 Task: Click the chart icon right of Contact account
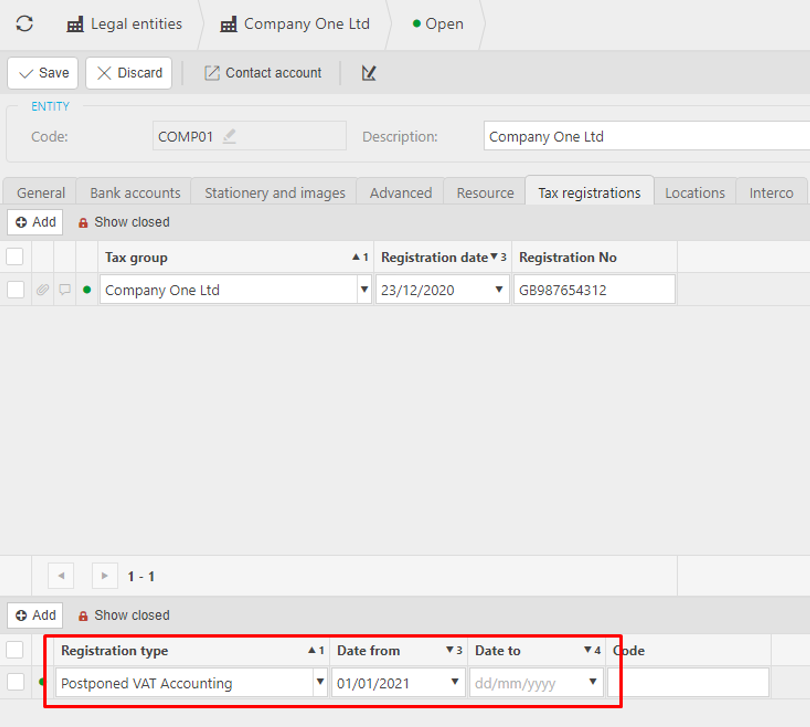pos(369,73)
